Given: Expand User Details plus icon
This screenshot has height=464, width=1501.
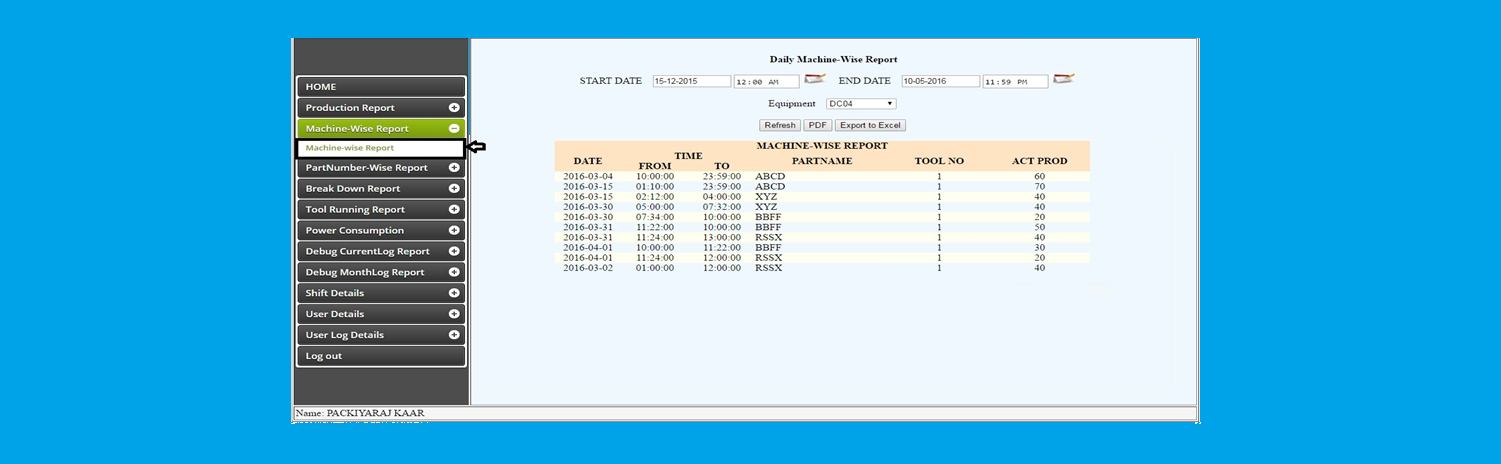Looking at the screenshot, I should [454, 314].
